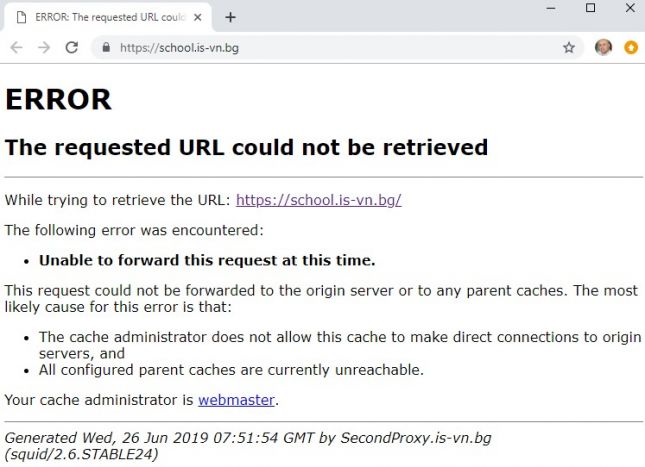Open the user profile avatar

(603, 47)
